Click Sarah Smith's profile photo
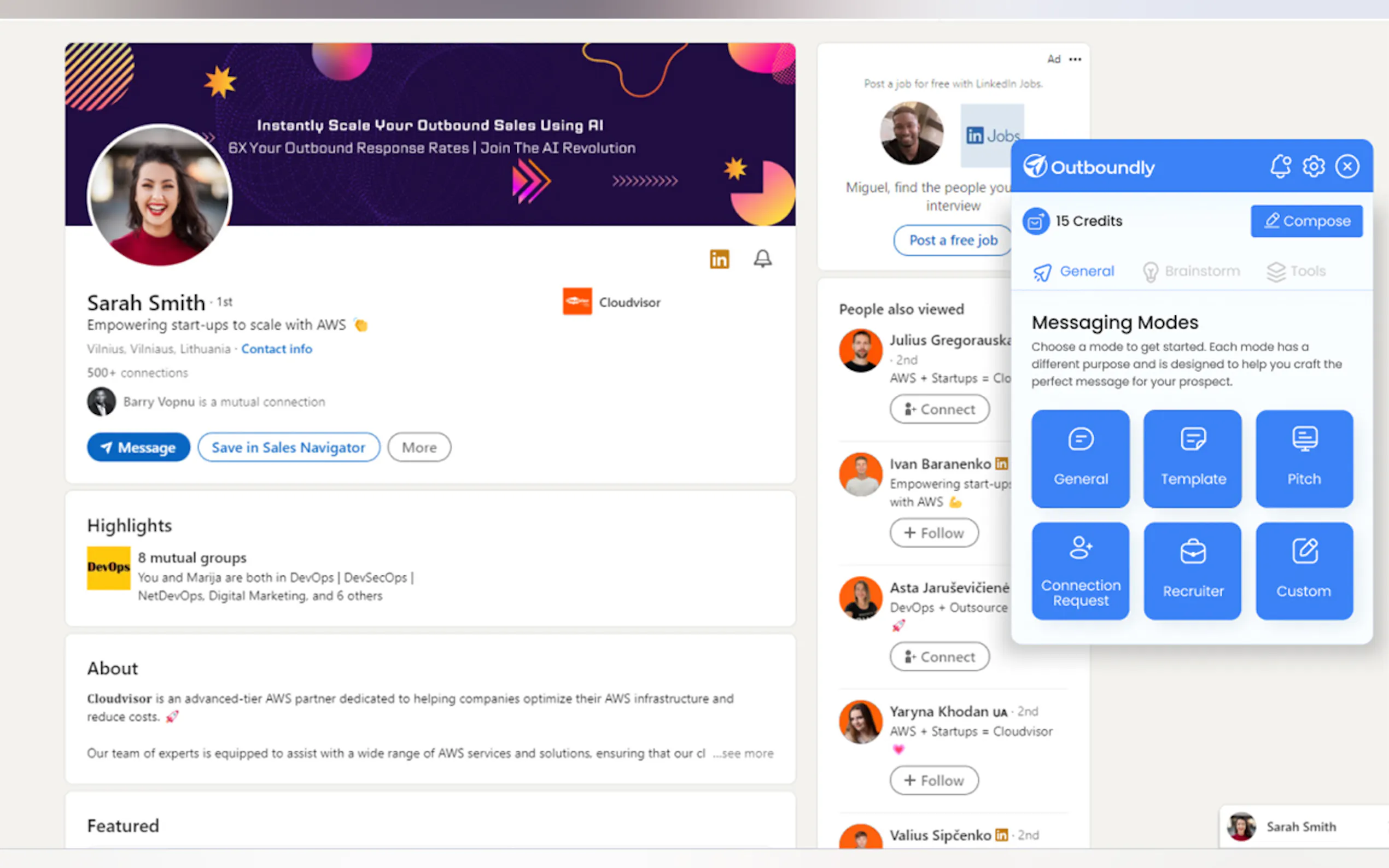Image resolution: width=1389 pixels, height=868 pixels. [x=160, y=195]
